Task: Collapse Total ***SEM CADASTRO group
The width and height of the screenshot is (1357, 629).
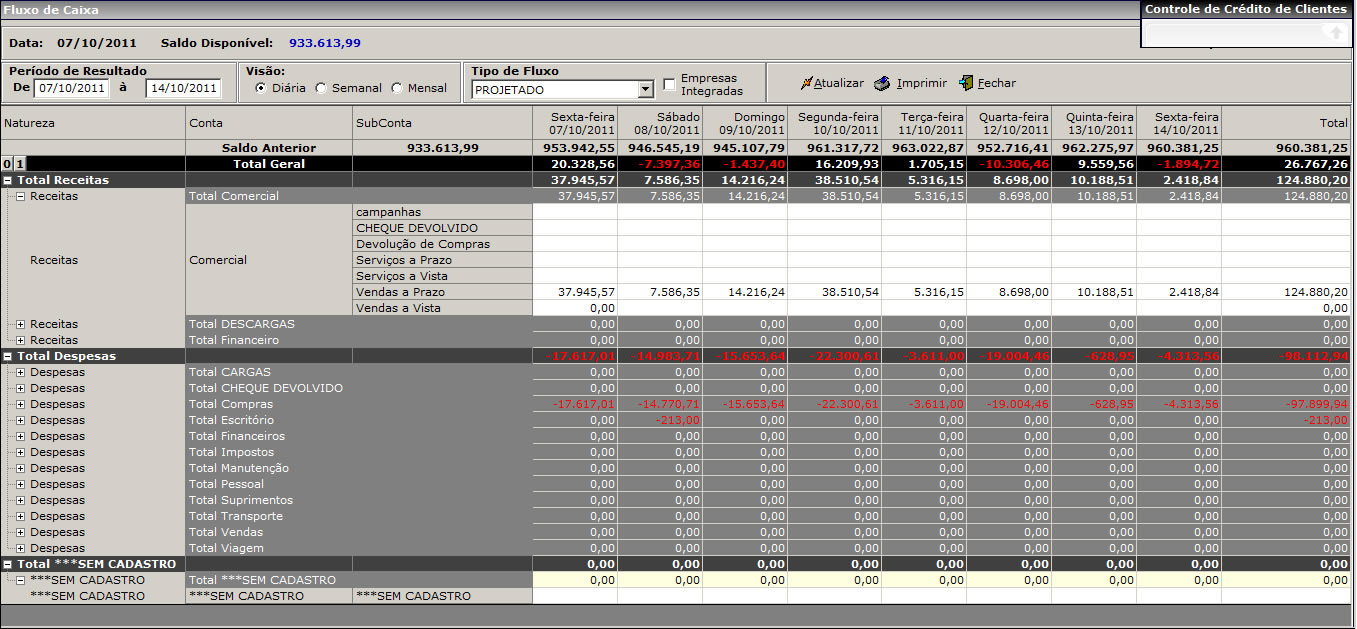Action: (8, 564)
